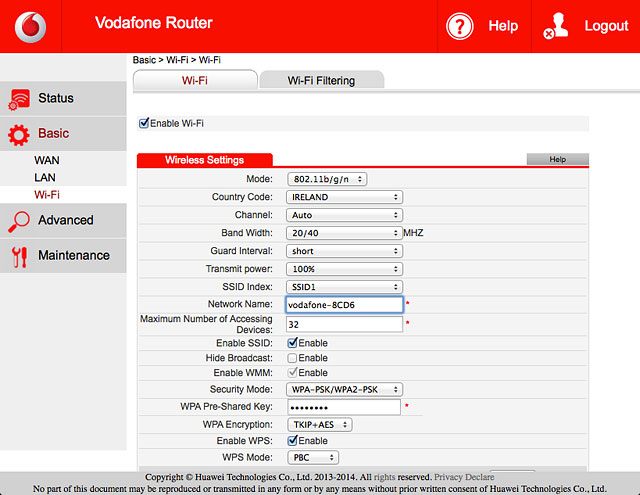Open the Security Mode dropdown
Image resolution: width=640 pixels, height=495 pixels.
pyautogui.click(x=344, y=390)
